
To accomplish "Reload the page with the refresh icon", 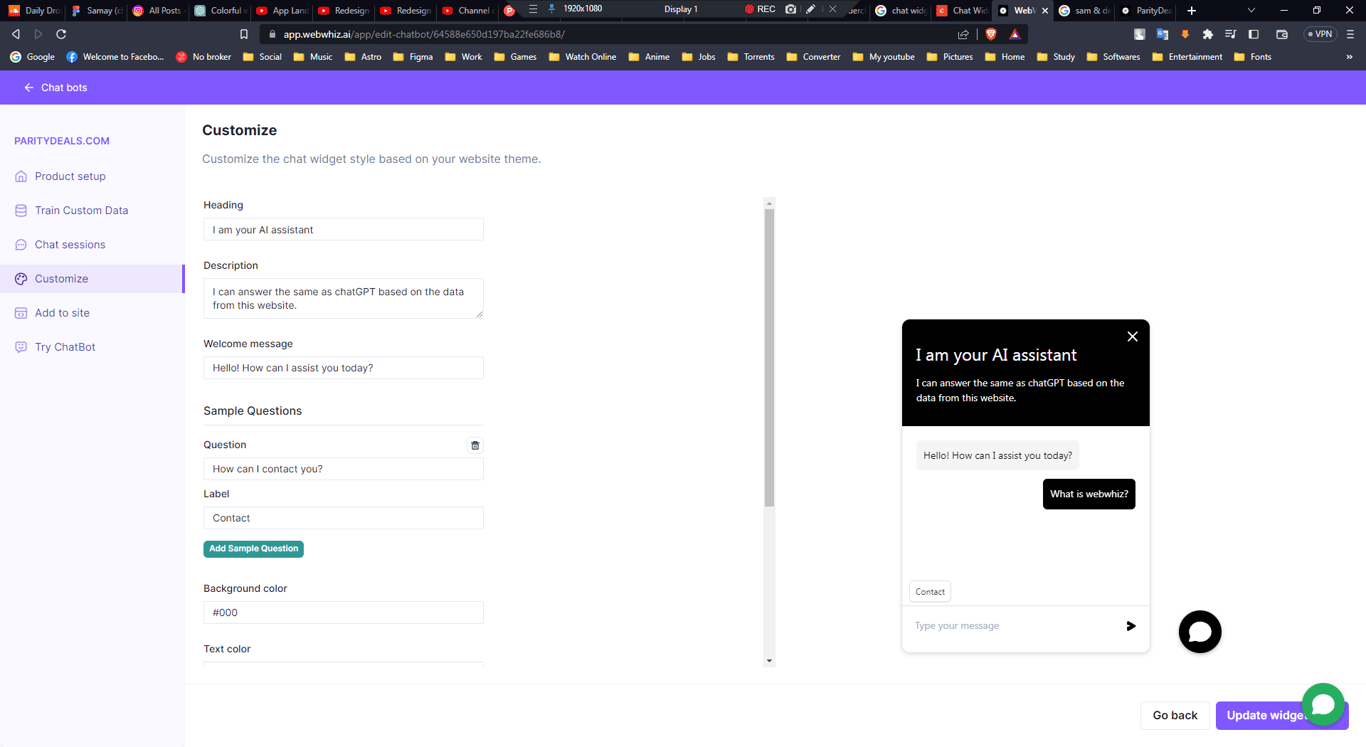I will click(61, 33).
